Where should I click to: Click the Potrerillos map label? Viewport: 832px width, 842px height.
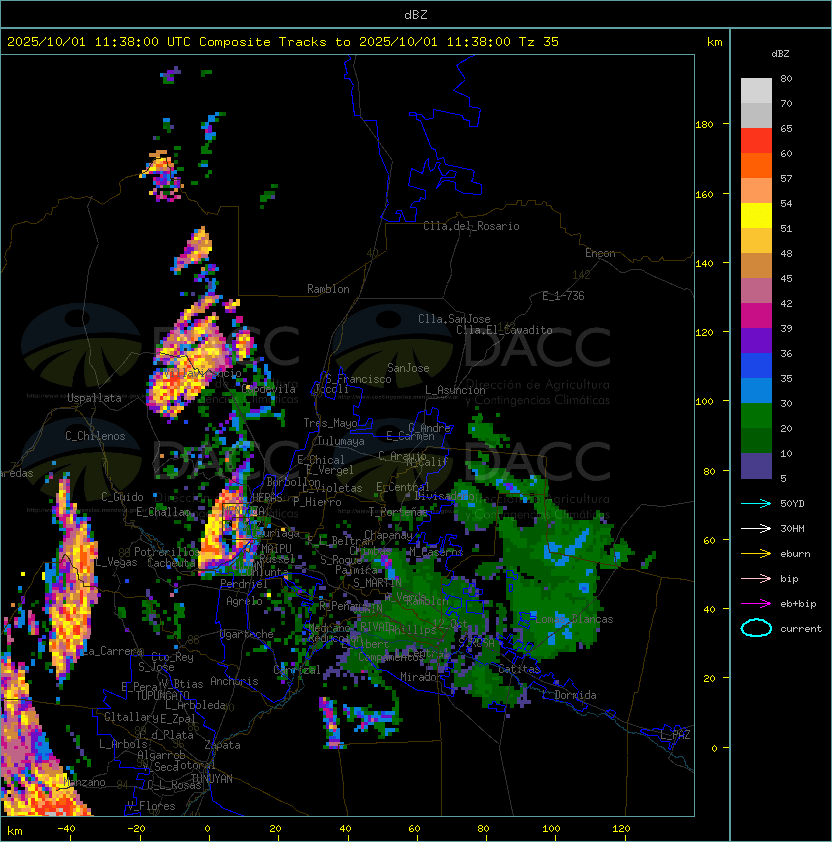[167, 552]
